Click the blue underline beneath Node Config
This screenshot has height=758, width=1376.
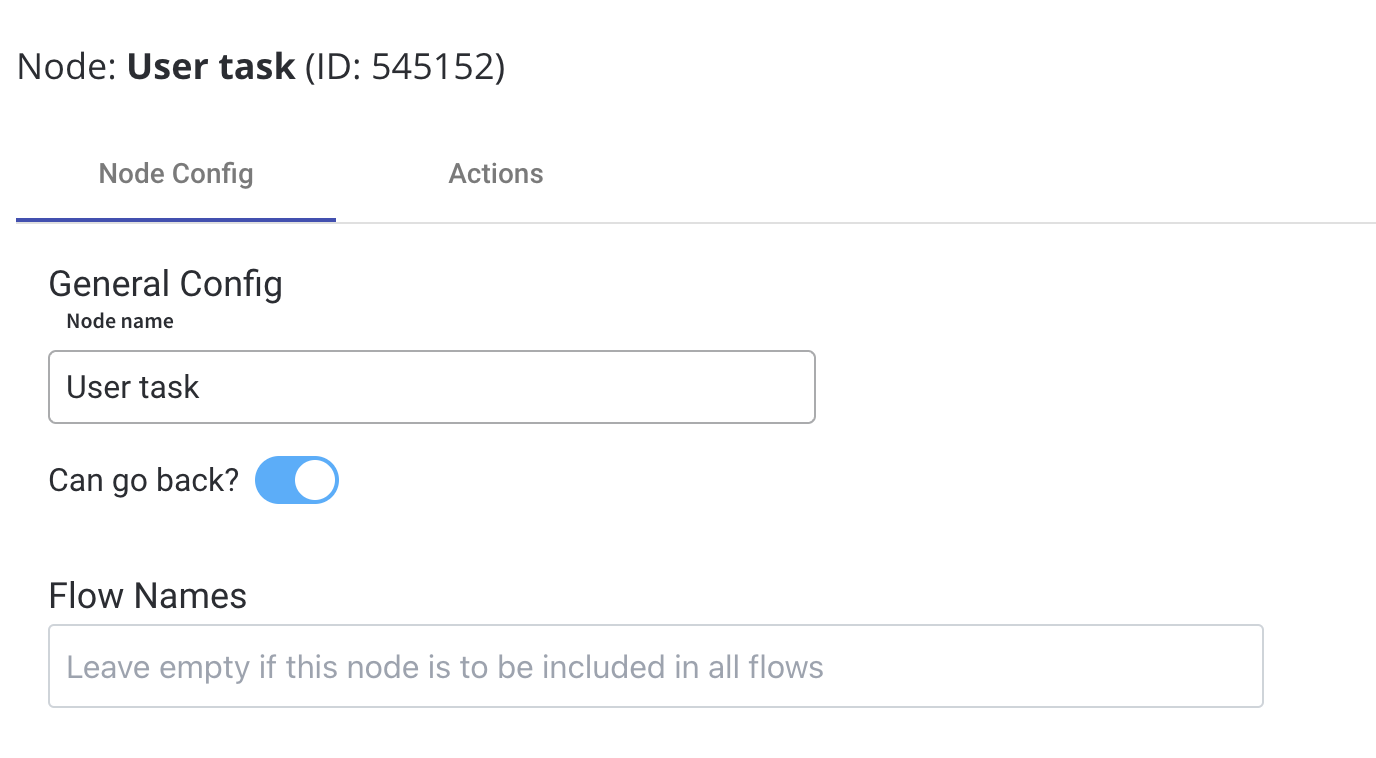(176, 219)
